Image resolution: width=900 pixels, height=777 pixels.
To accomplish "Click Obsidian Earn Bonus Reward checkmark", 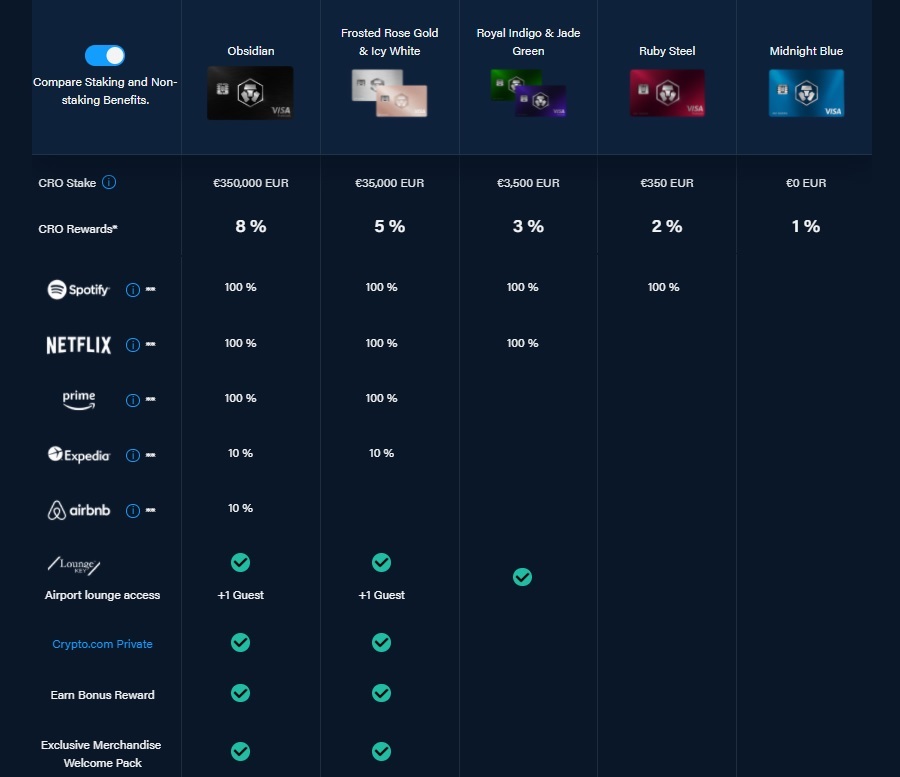I will tap(240, 693).
